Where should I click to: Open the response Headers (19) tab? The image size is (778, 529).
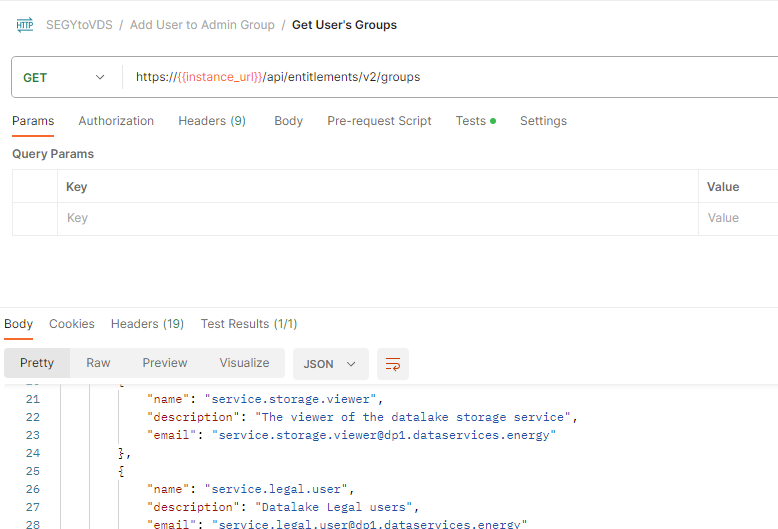click(x=147, y=324)
